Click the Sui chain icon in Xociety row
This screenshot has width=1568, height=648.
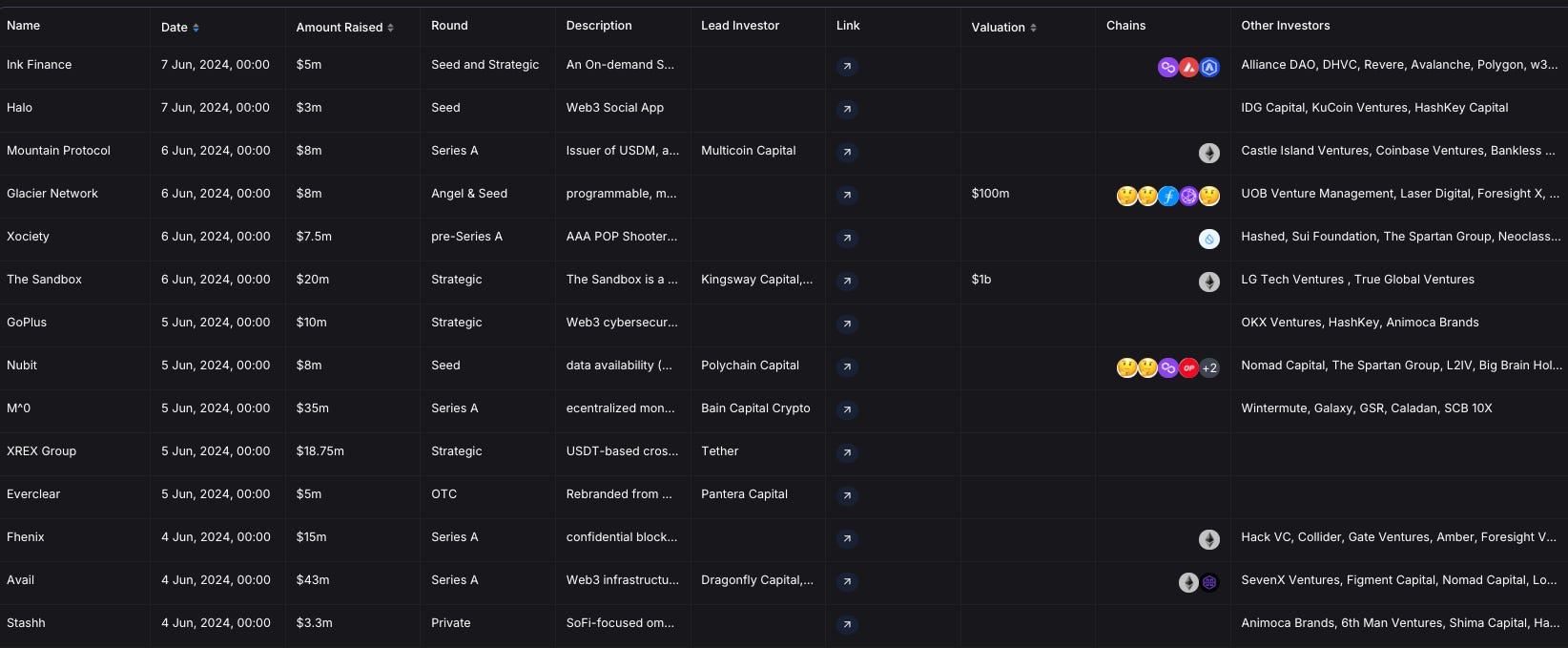click(1209, 239)
